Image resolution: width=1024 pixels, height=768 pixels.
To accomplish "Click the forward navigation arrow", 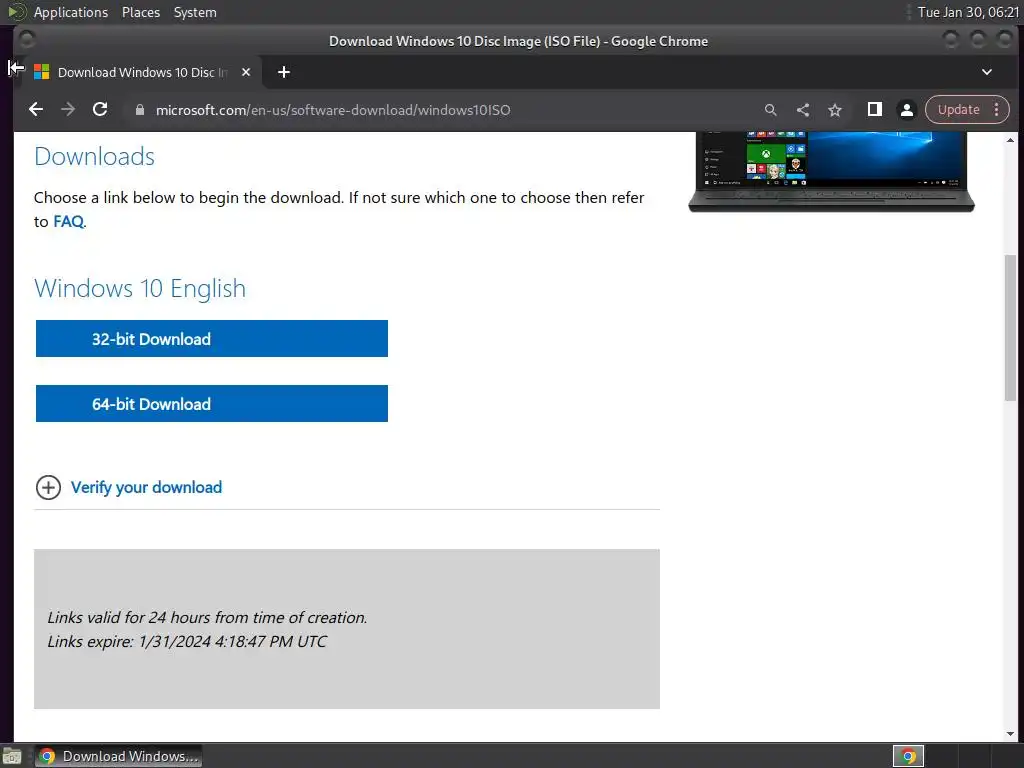I will click(x=68, y=110).
